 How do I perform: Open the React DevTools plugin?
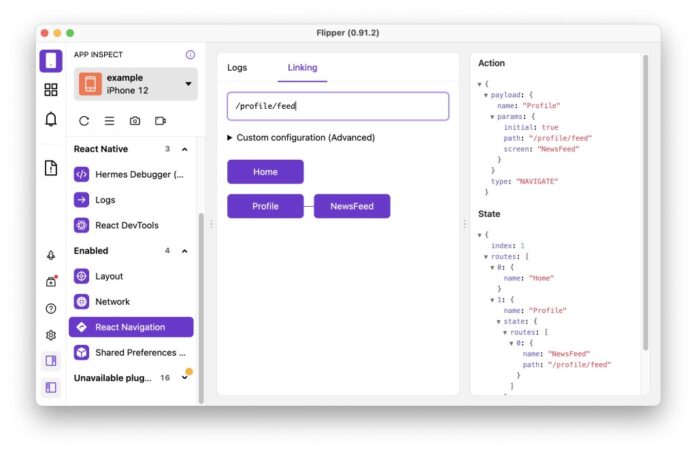(131, 225)
